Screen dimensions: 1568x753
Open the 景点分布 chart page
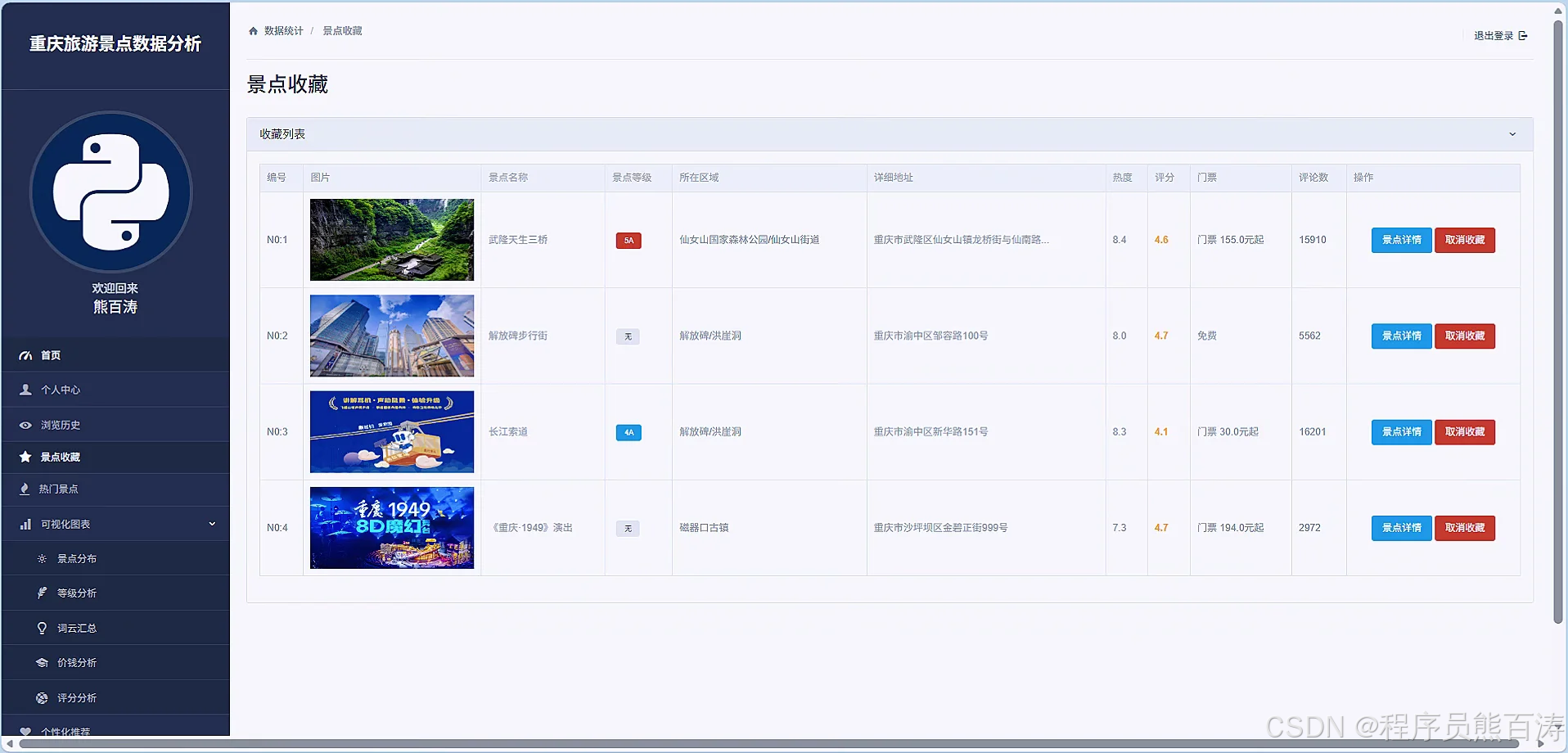tap(115, 558)
